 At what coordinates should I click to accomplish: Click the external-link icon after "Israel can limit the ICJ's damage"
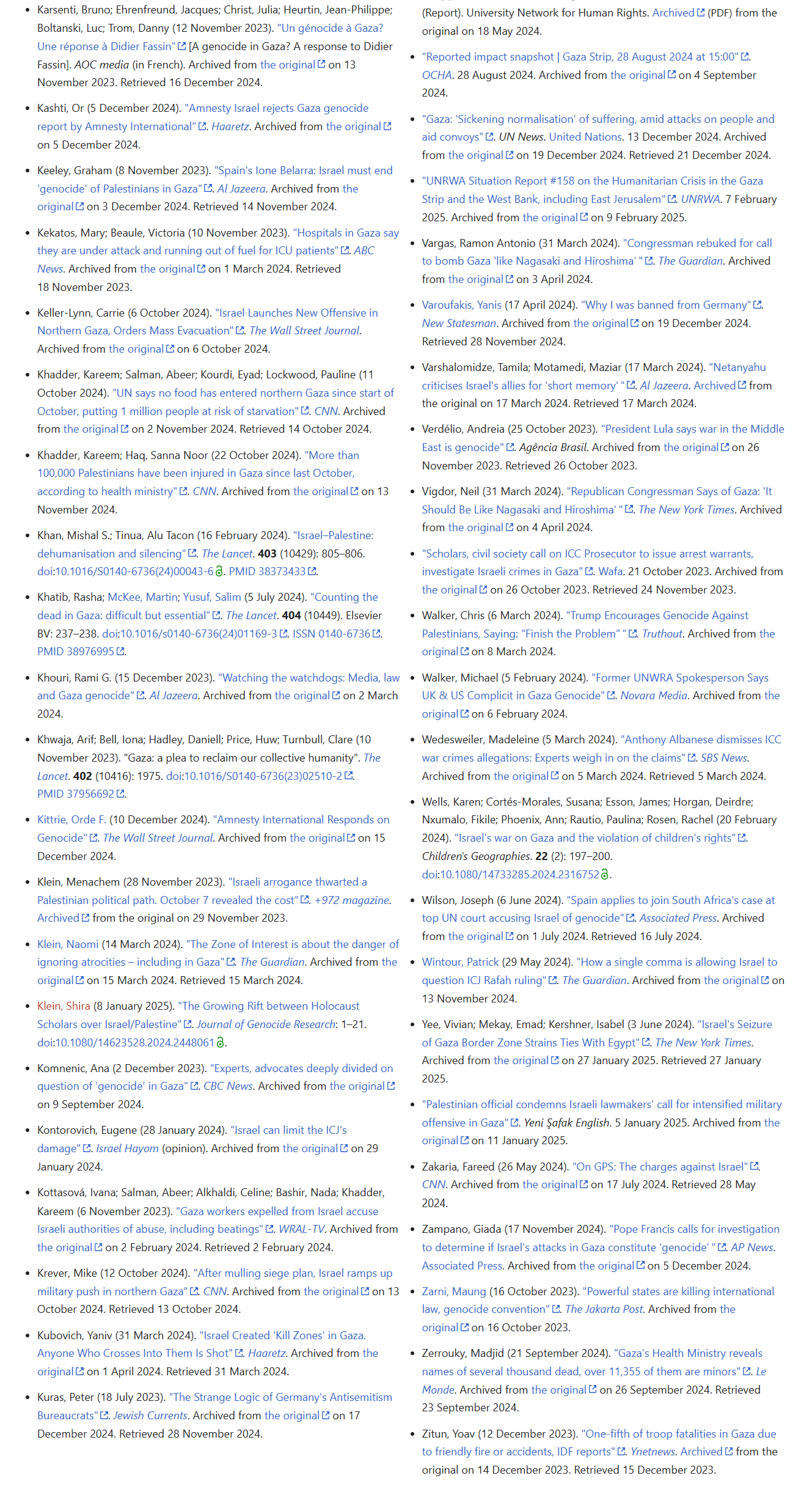[x=86, y=1148]
